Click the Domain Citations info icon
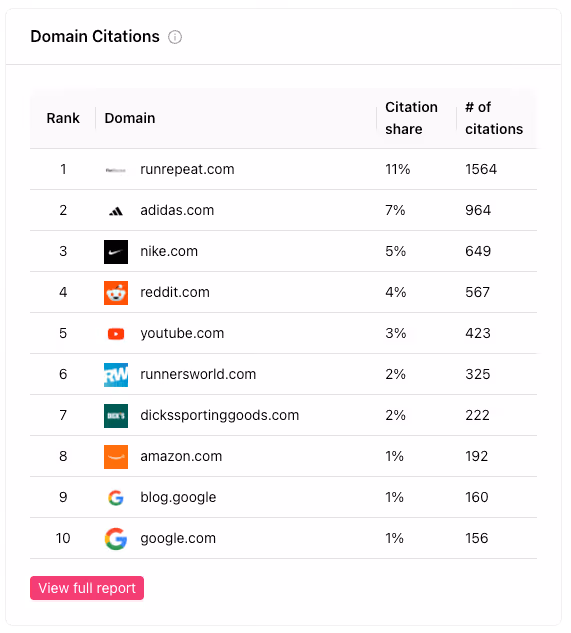Image resolution: width=571 pixels, height=633 pixels. [175, 37]
